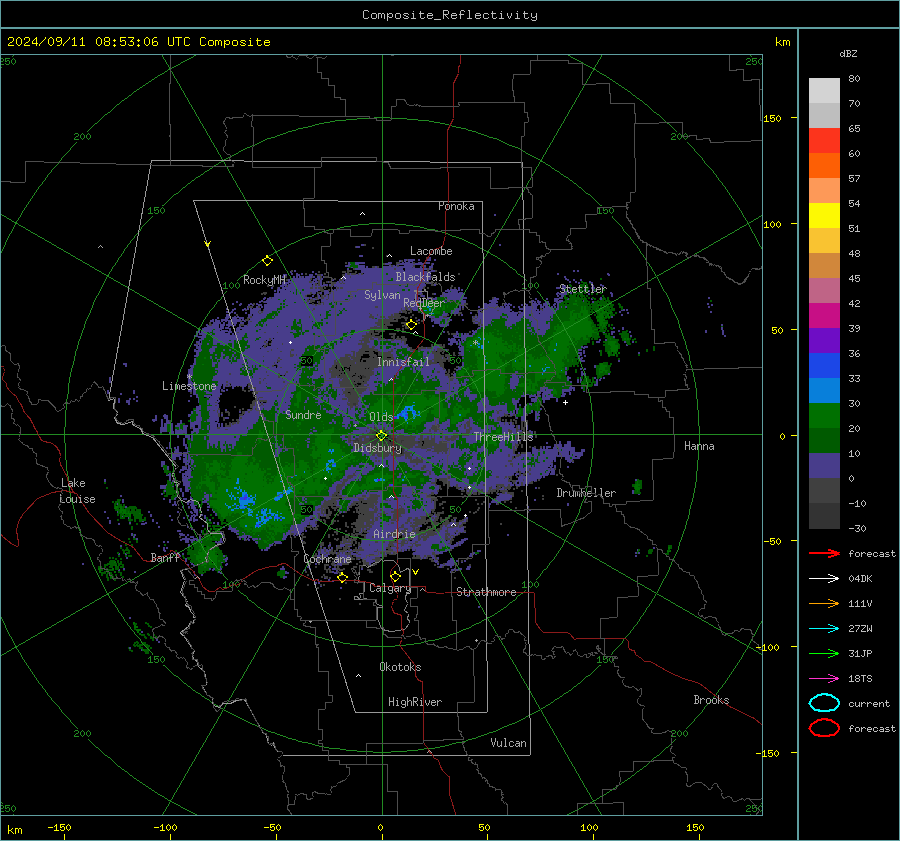Click the Cochrane label on the map
The width and height of the screenshot is (900, 841).
[327, 559]
